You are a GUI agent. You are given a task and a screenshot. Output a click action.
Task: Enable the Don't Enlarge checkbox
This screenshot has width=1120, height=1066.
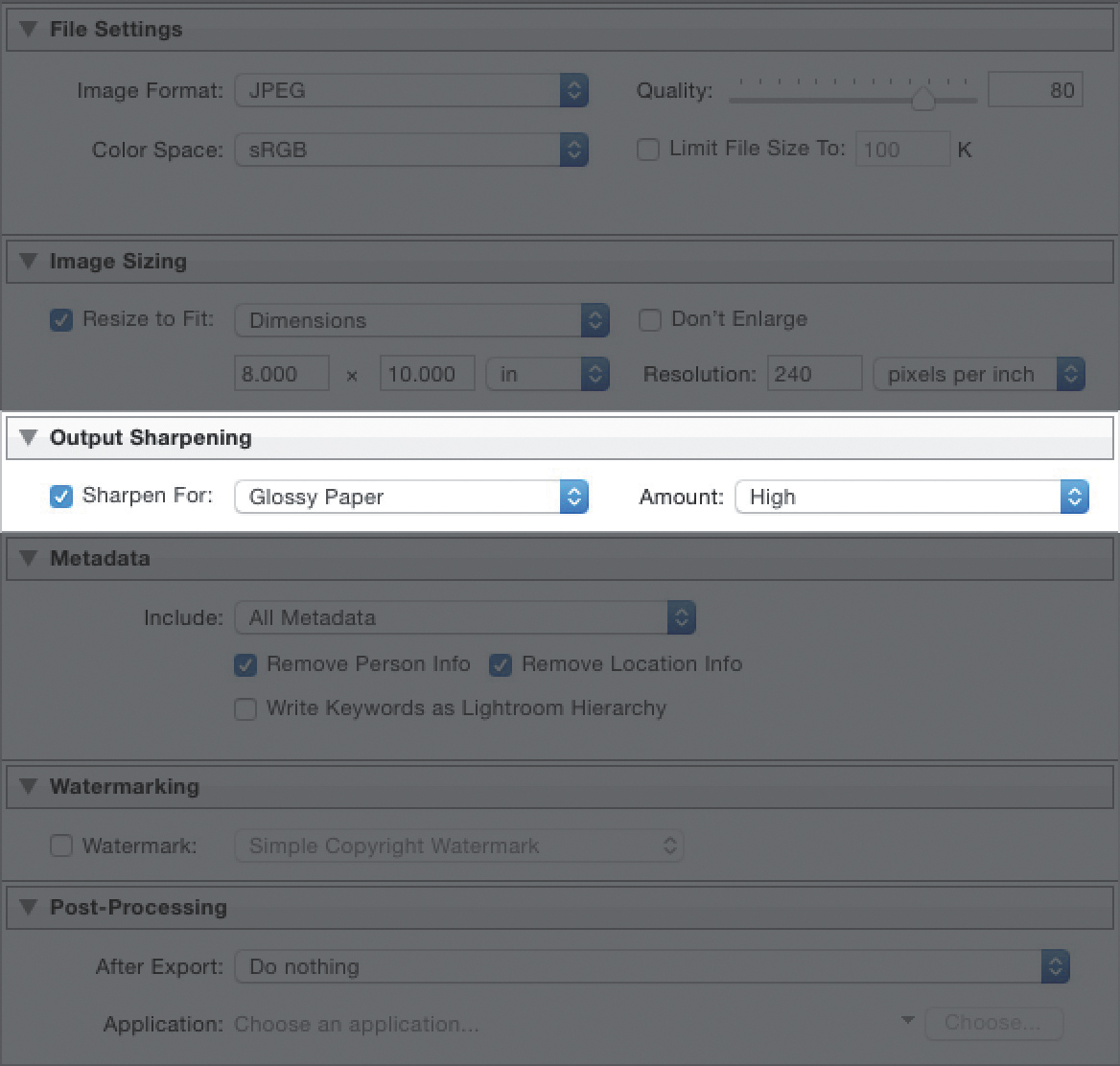tap(650, 320)
